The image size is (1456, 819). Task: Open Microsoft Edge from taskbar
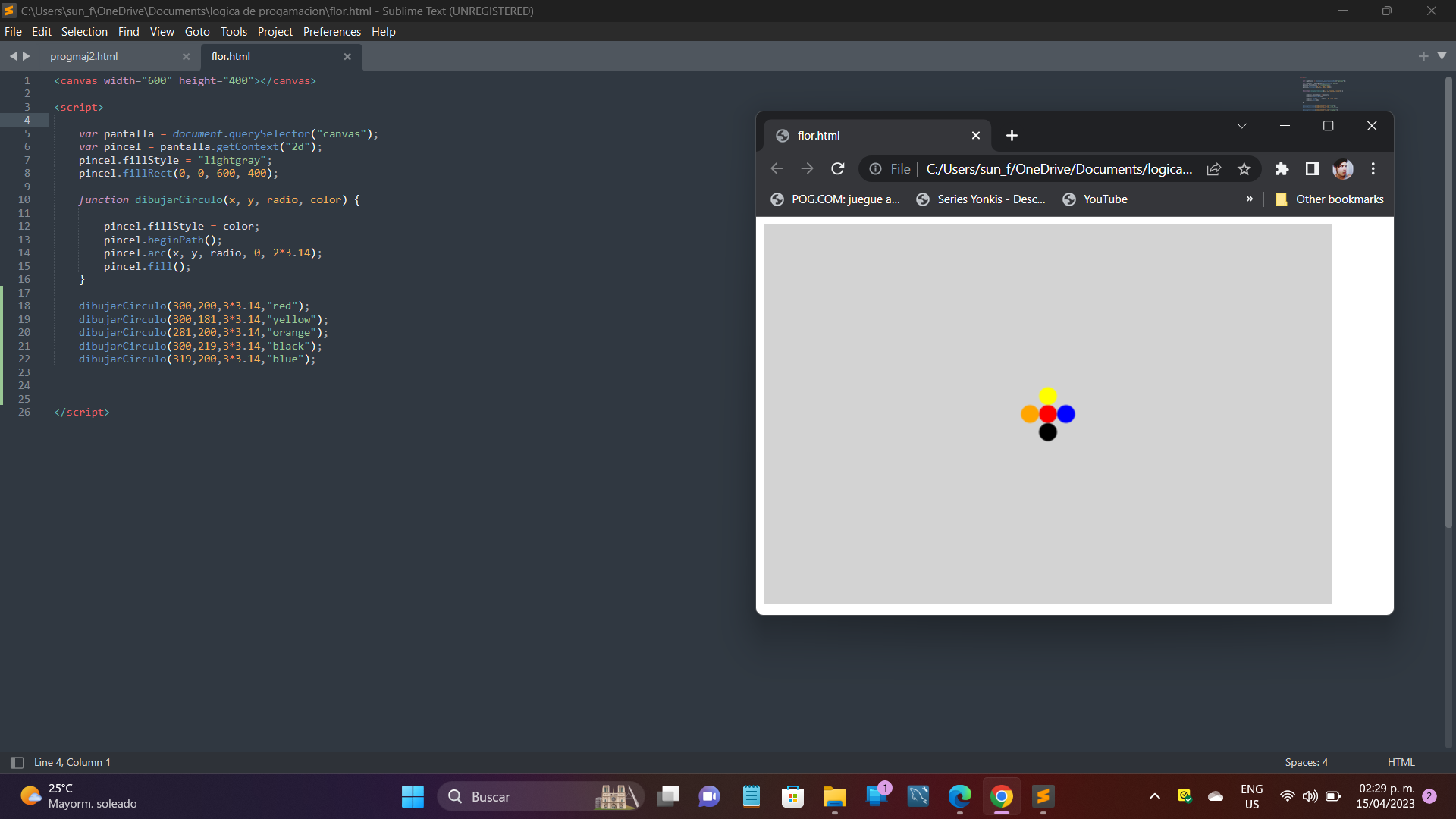[960, 796]
